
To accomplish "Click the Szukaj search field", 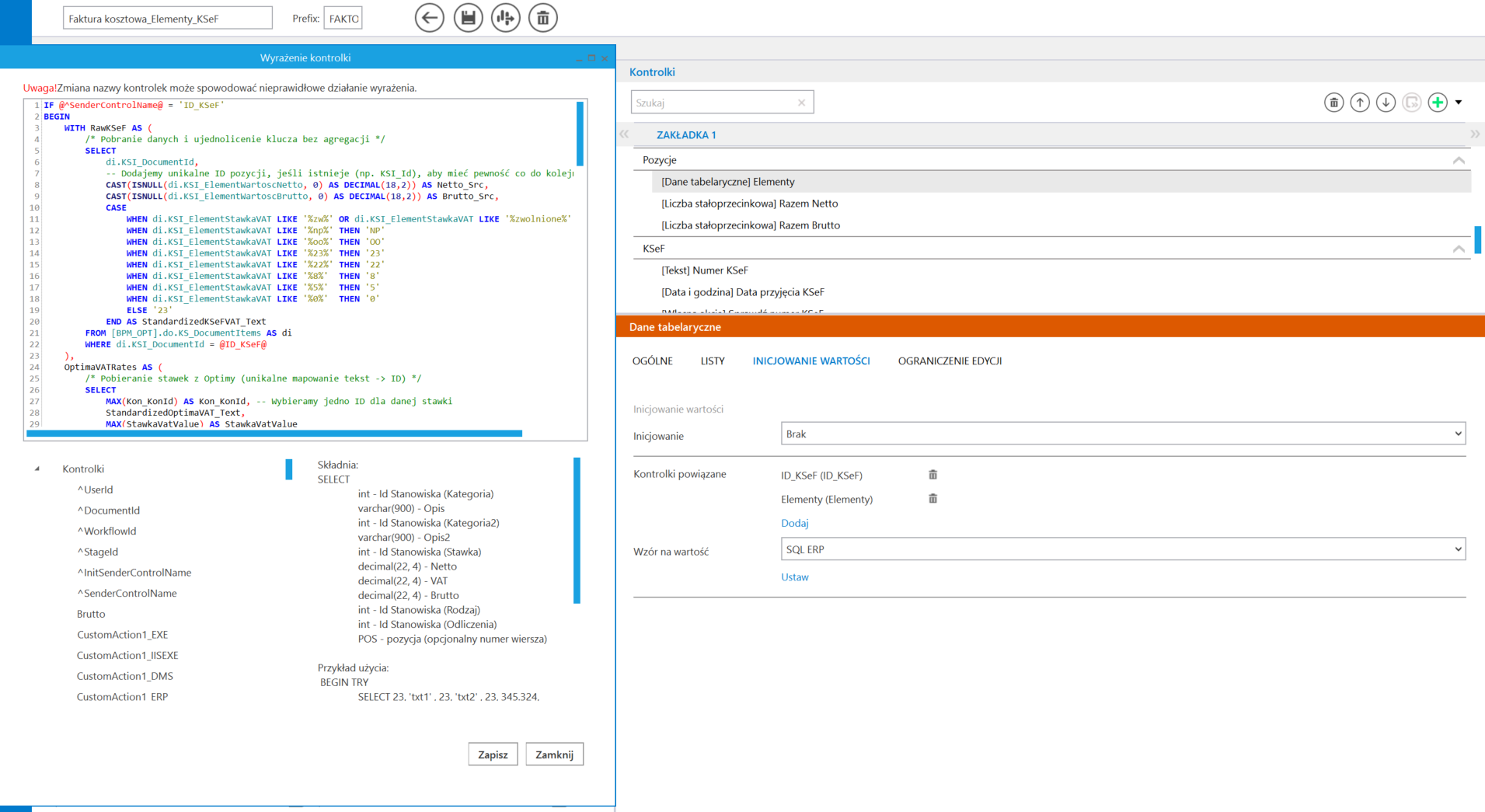I will pyautogui.click(x=713, y=103).
